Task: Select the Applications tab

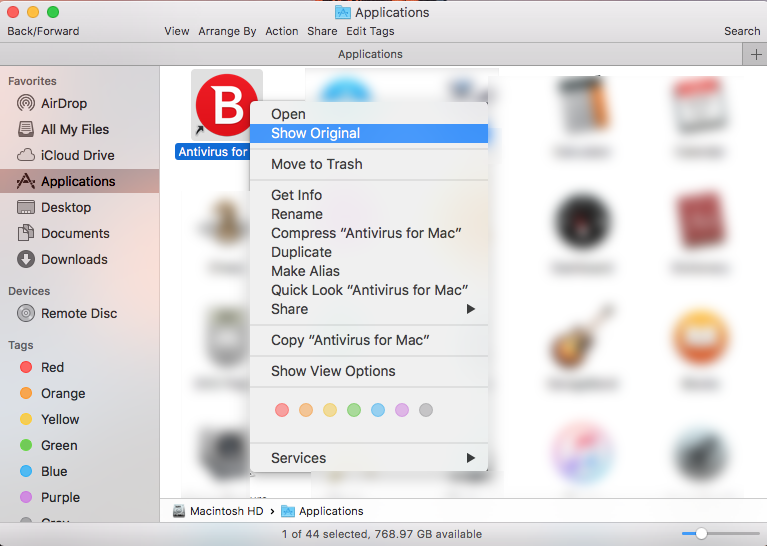Action: [x=371, y=54]
